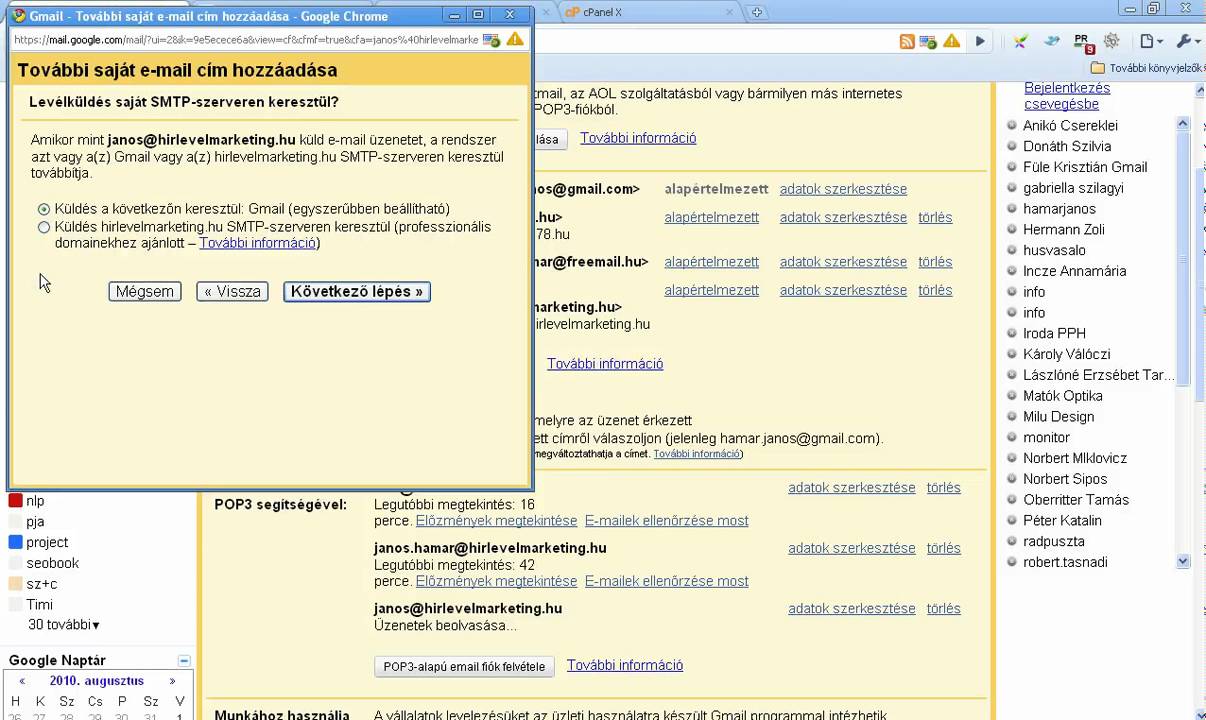Click the status dot beside Hermann Zoli
Screen dimensions: 1206x720
pos(1012,230)
